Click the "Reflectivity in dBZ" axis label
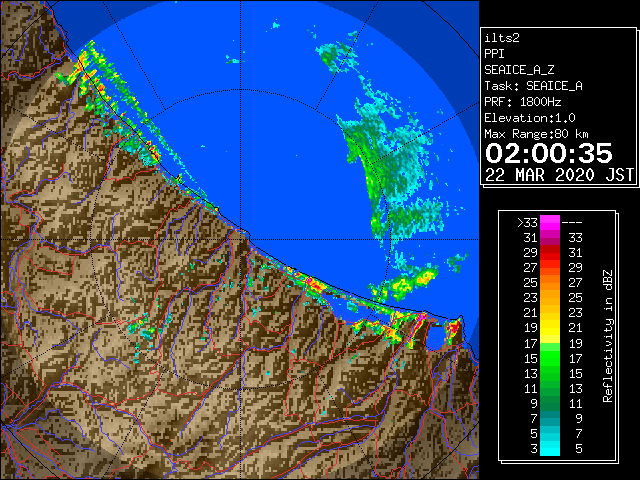The width and height of the screenshot is (640, 480). pos(607,336)
